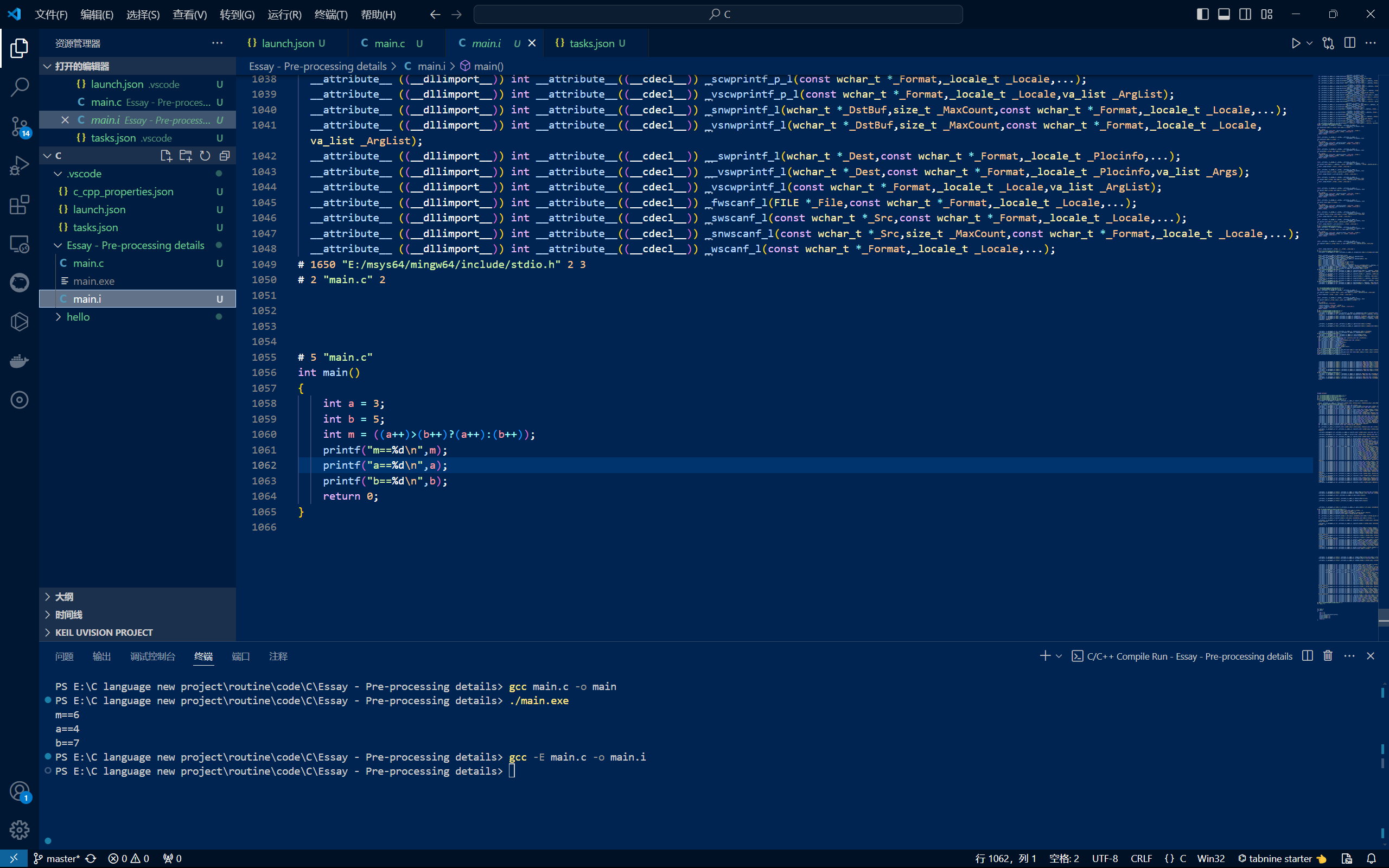Open Run and Debug view

(20, 166)
